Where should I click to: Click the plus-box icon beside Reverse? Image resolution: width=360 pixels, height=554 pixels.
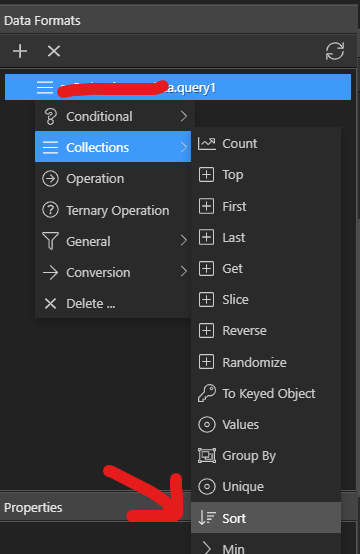click(206, 331)
